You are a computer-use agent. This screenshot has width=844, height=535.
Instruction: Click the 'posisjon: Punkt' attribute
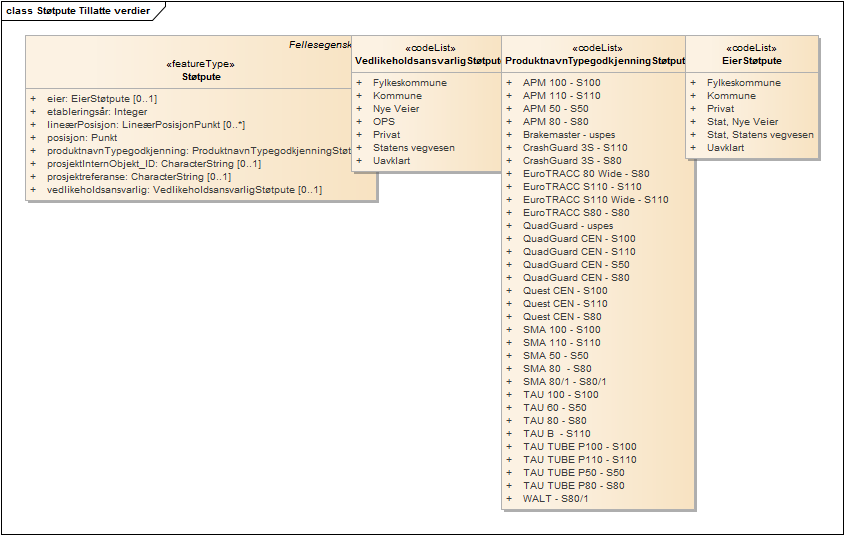click(82, 137)
